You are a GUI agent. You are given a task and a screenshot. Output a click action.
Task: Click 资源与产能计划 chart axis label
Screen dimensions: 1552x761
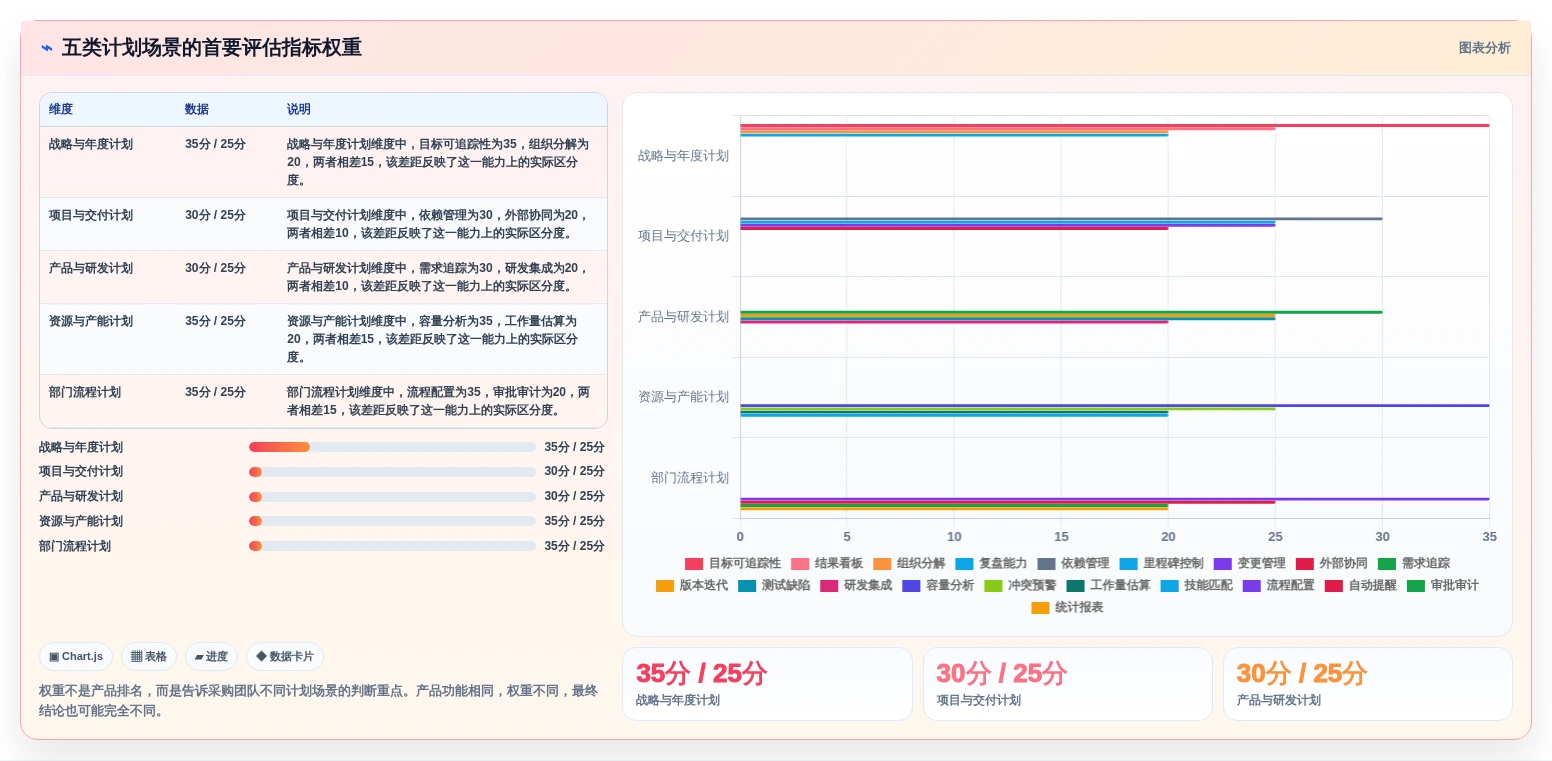683,397
